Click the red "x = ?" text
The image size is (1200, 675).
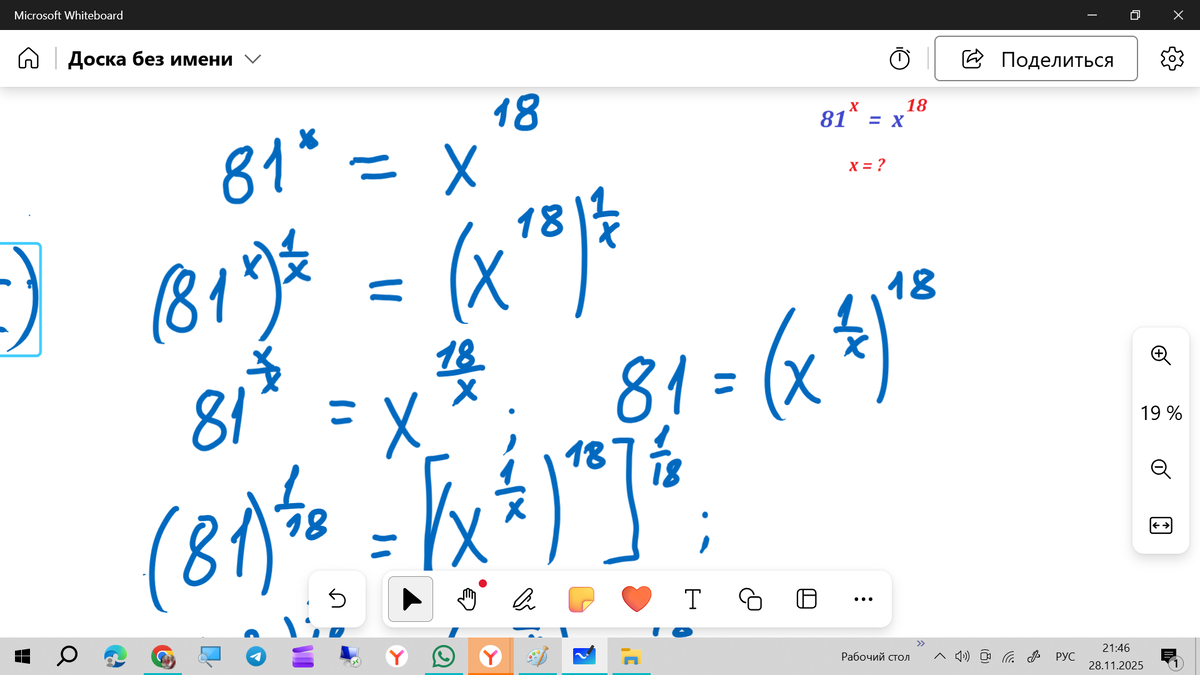pyautogui.click(x=867, y=166)
